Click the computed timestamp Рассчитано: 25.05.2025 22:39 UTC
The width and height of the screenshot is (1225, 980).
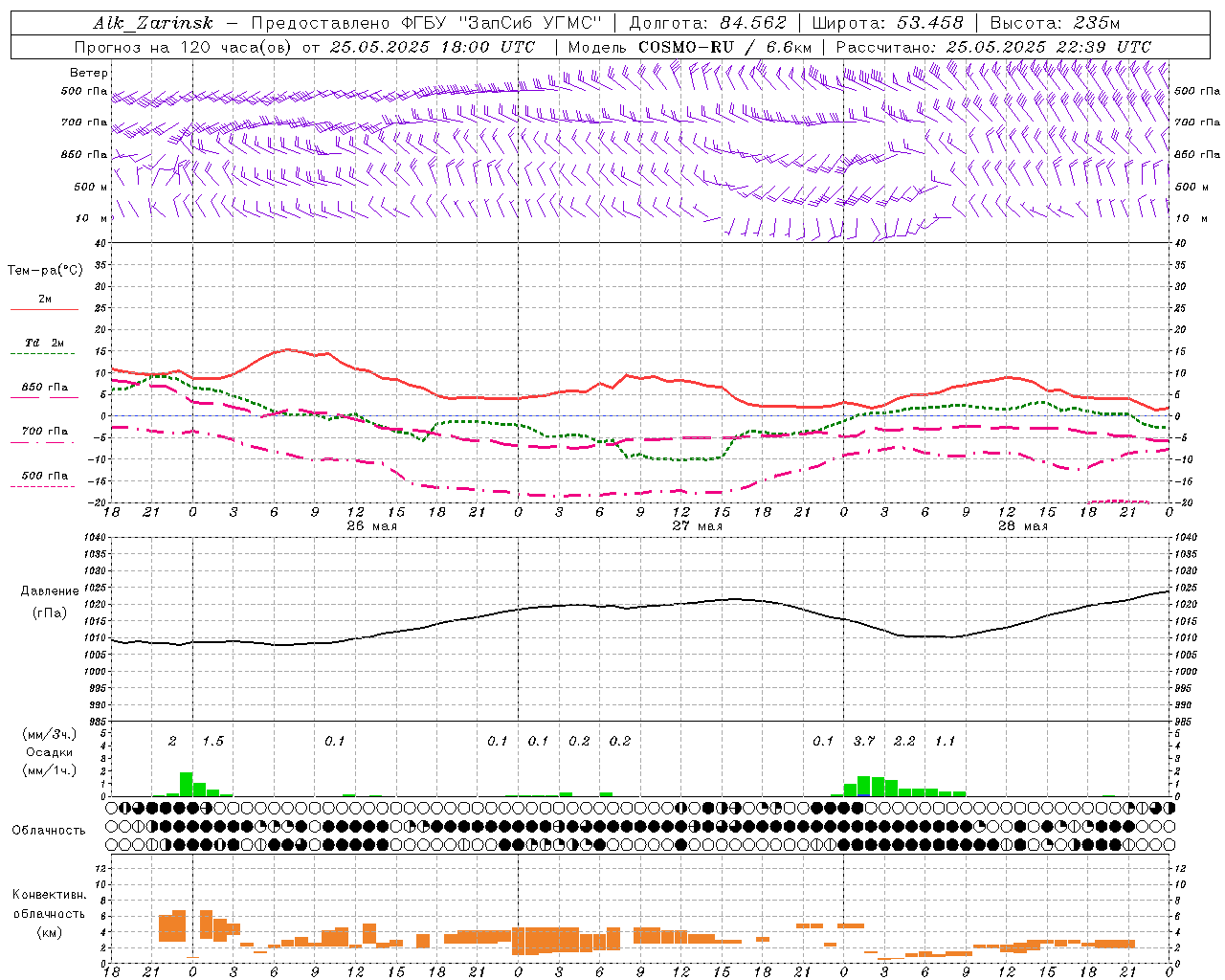click(993, 47)
